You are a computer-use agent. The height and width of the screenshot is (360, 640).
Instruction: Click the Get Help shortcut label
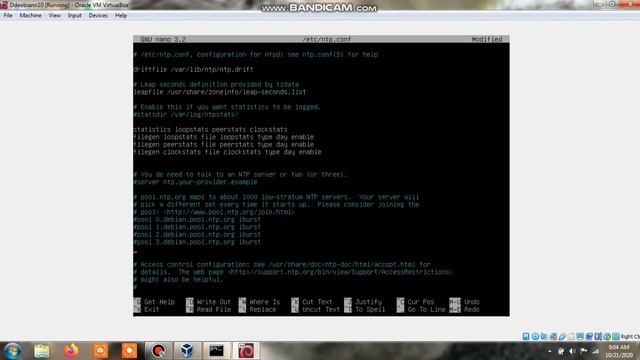tap(159, 302)
